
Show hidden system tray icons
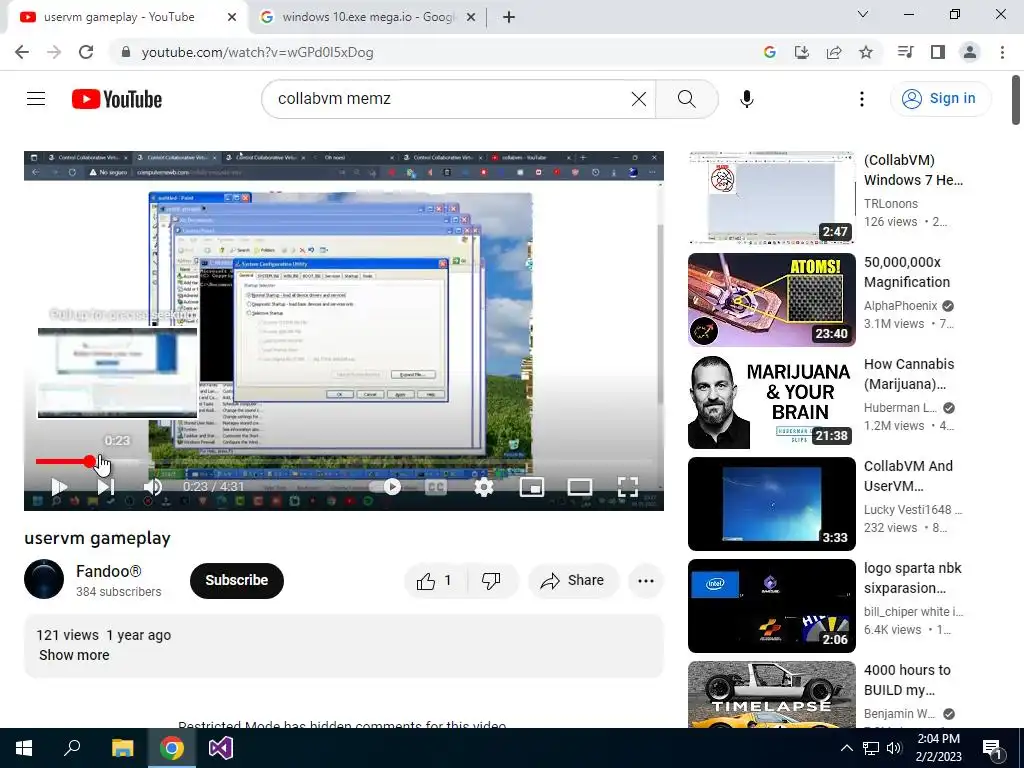pyautogui.click(x=846, y=748)
